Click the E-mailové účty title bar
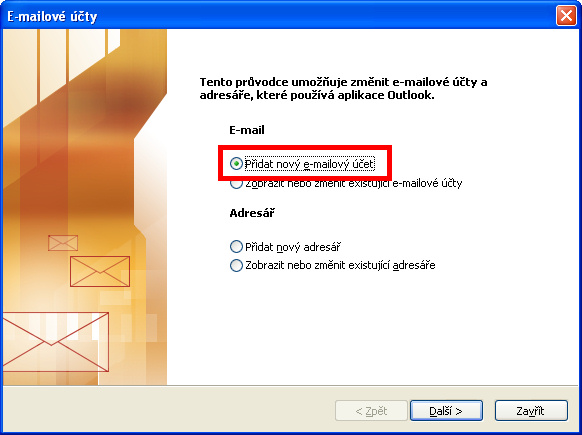Image resolution: width=582 pixels, height=435 pixels. point(278,16)
